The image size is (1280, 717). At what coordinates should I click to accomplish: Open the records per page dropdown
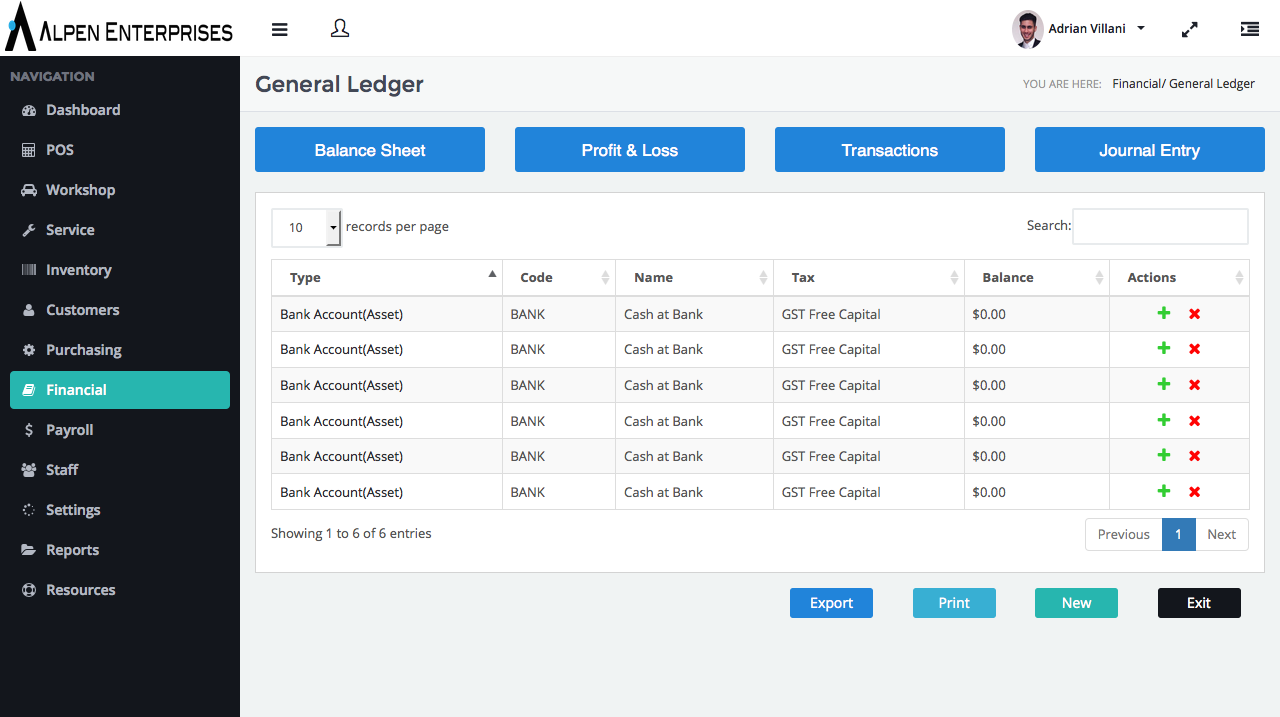tap(306, 227)
